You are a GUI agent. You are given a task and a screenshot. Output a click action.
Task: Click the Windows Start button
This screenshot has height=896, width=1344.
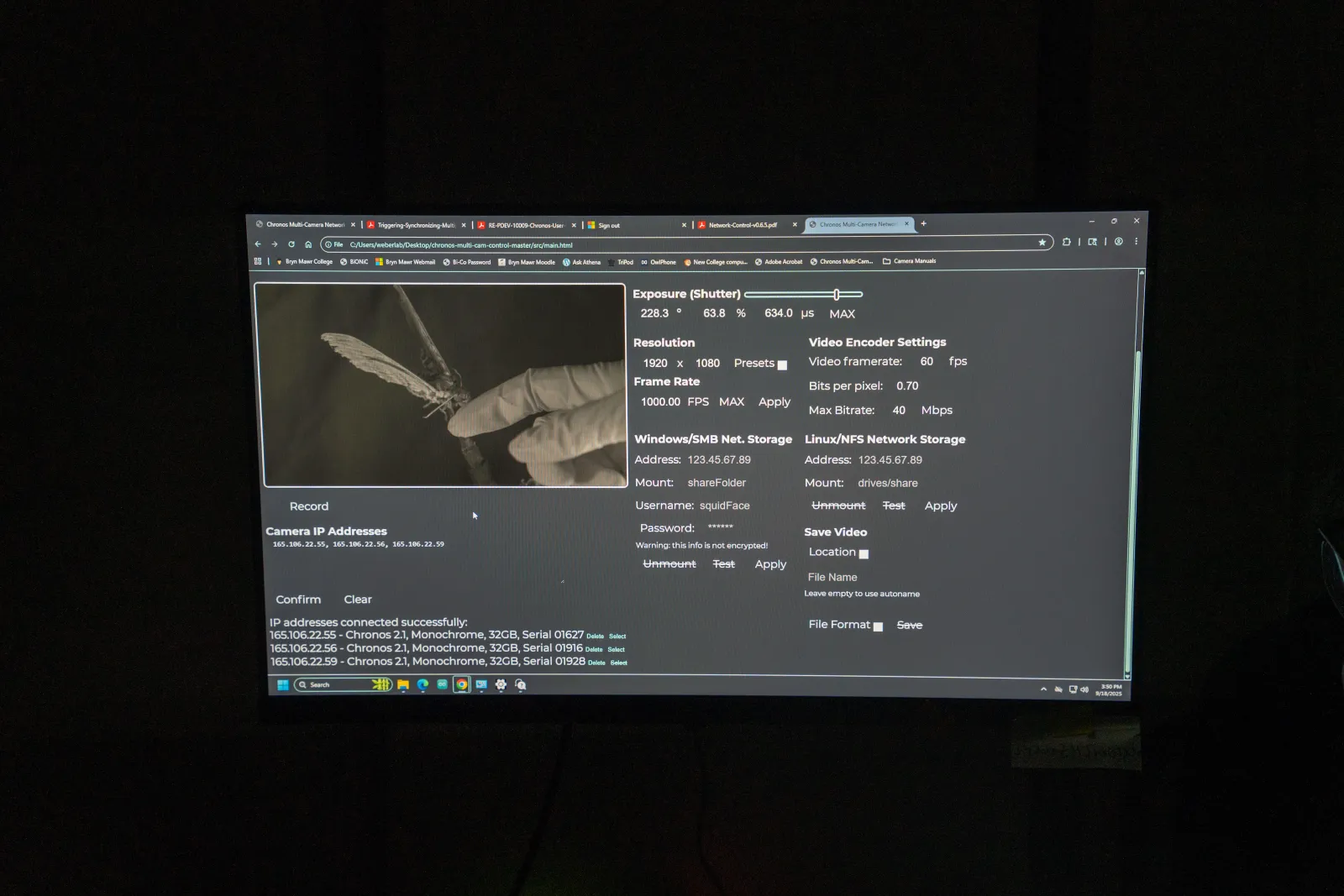pyautogui.click(x=283, y=685)
